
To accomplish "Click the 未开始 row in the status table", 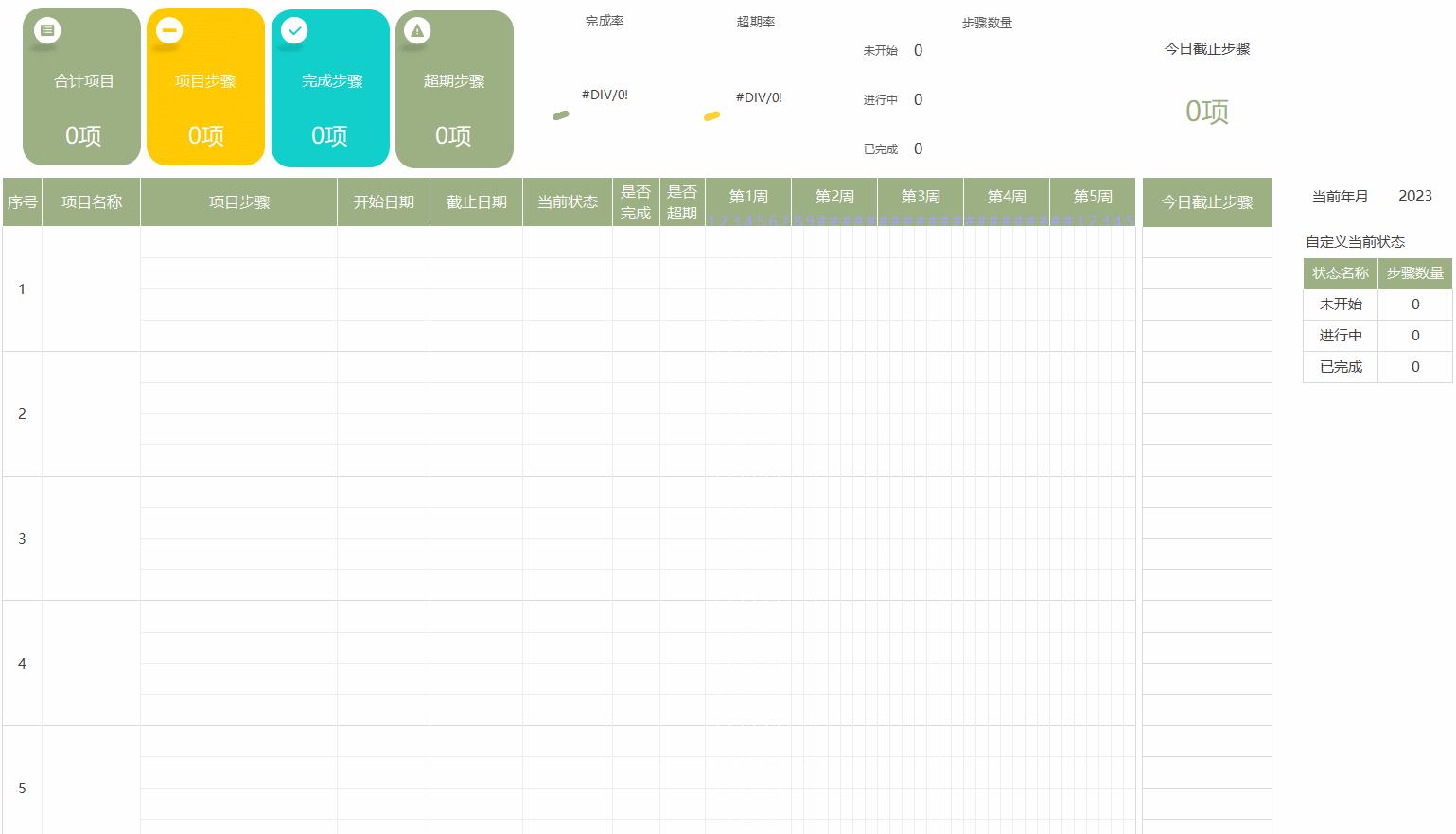I will point(1341,304).
